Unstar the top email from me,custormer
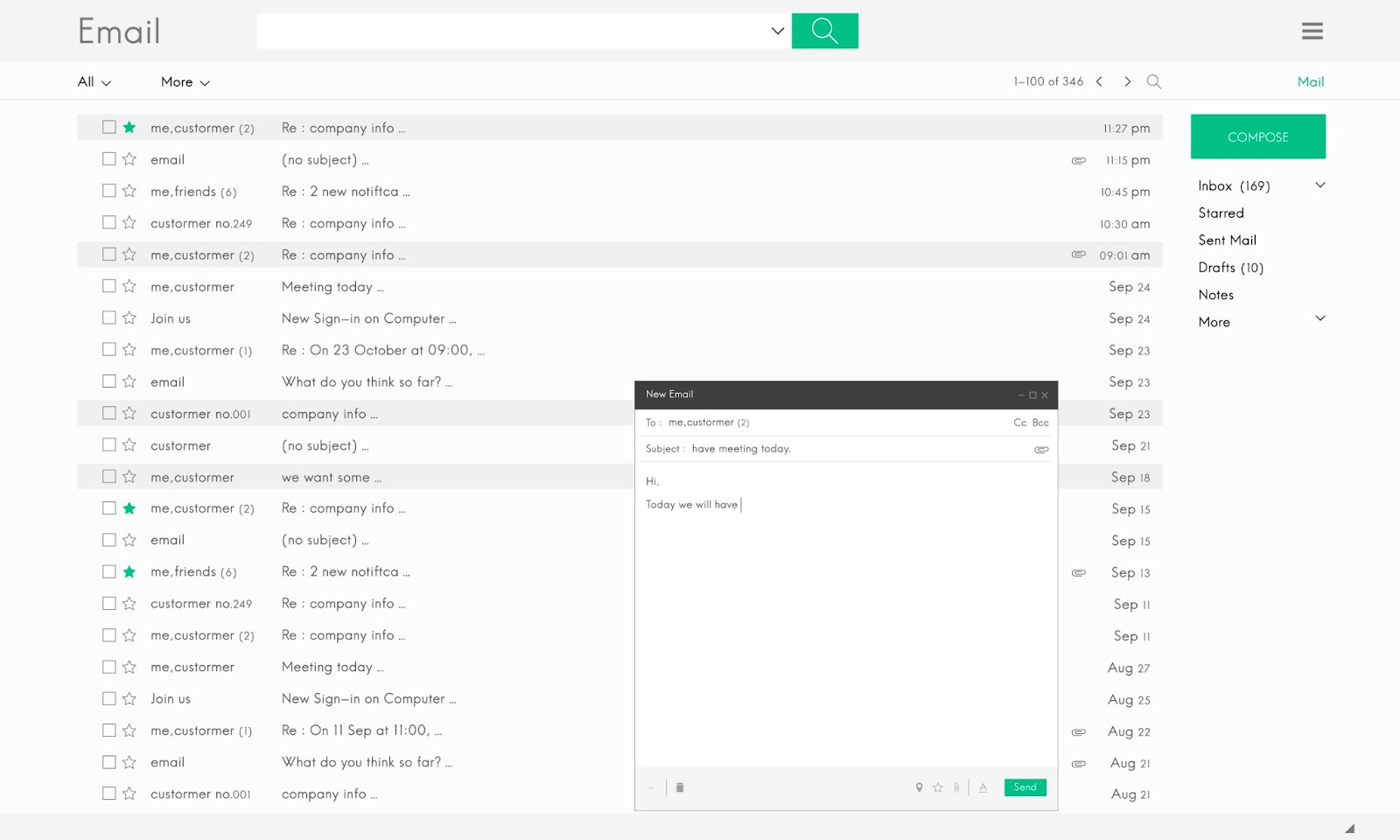Viewport: 1400px width, 840px height. click(x=128, y=127)
